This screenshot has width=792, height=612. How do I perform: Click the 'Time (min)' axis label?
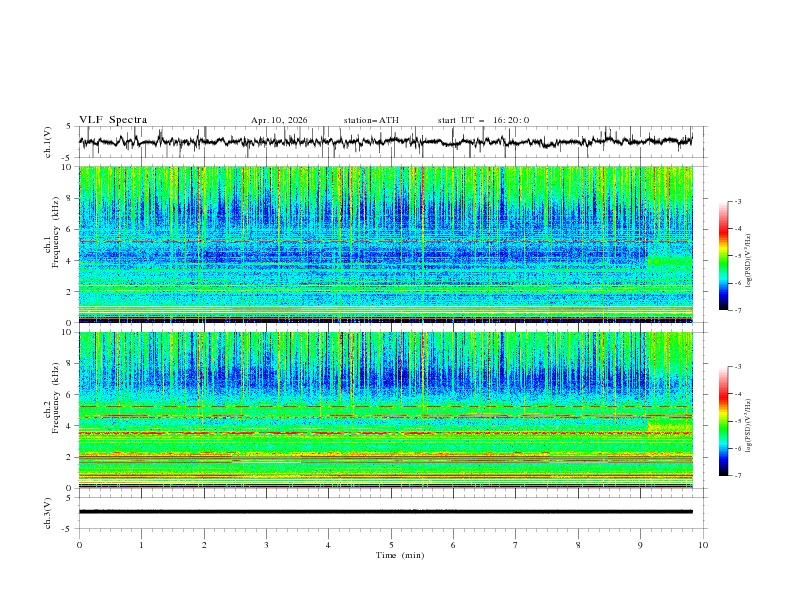click(x=400, y=555)
